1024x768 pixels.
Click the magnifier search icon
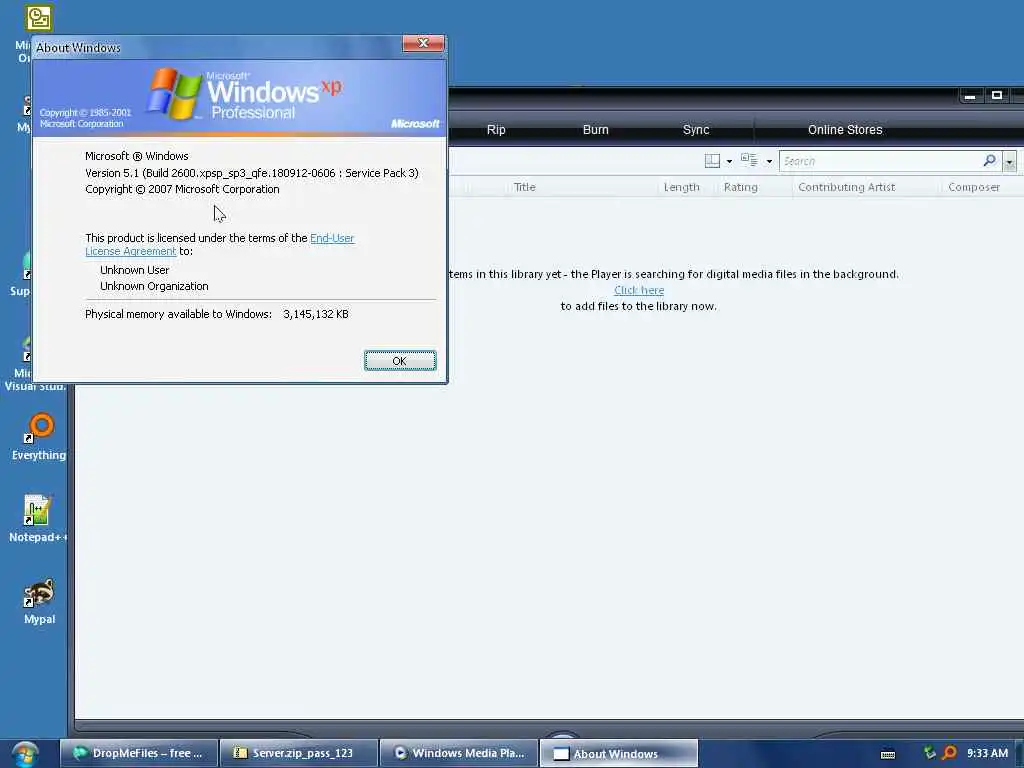990,160
